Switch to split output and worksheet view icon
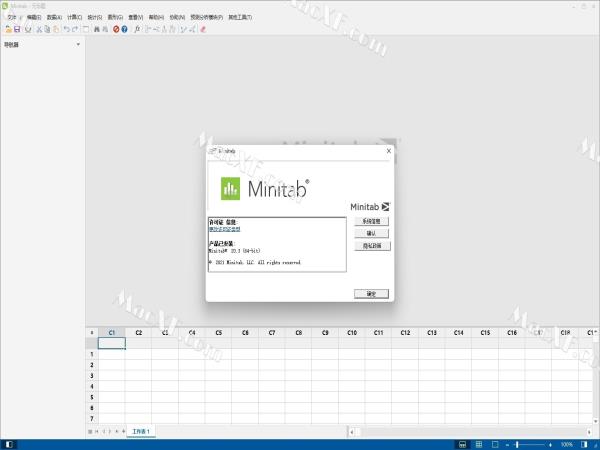The image size is (600, 450). tap(462, 445)
